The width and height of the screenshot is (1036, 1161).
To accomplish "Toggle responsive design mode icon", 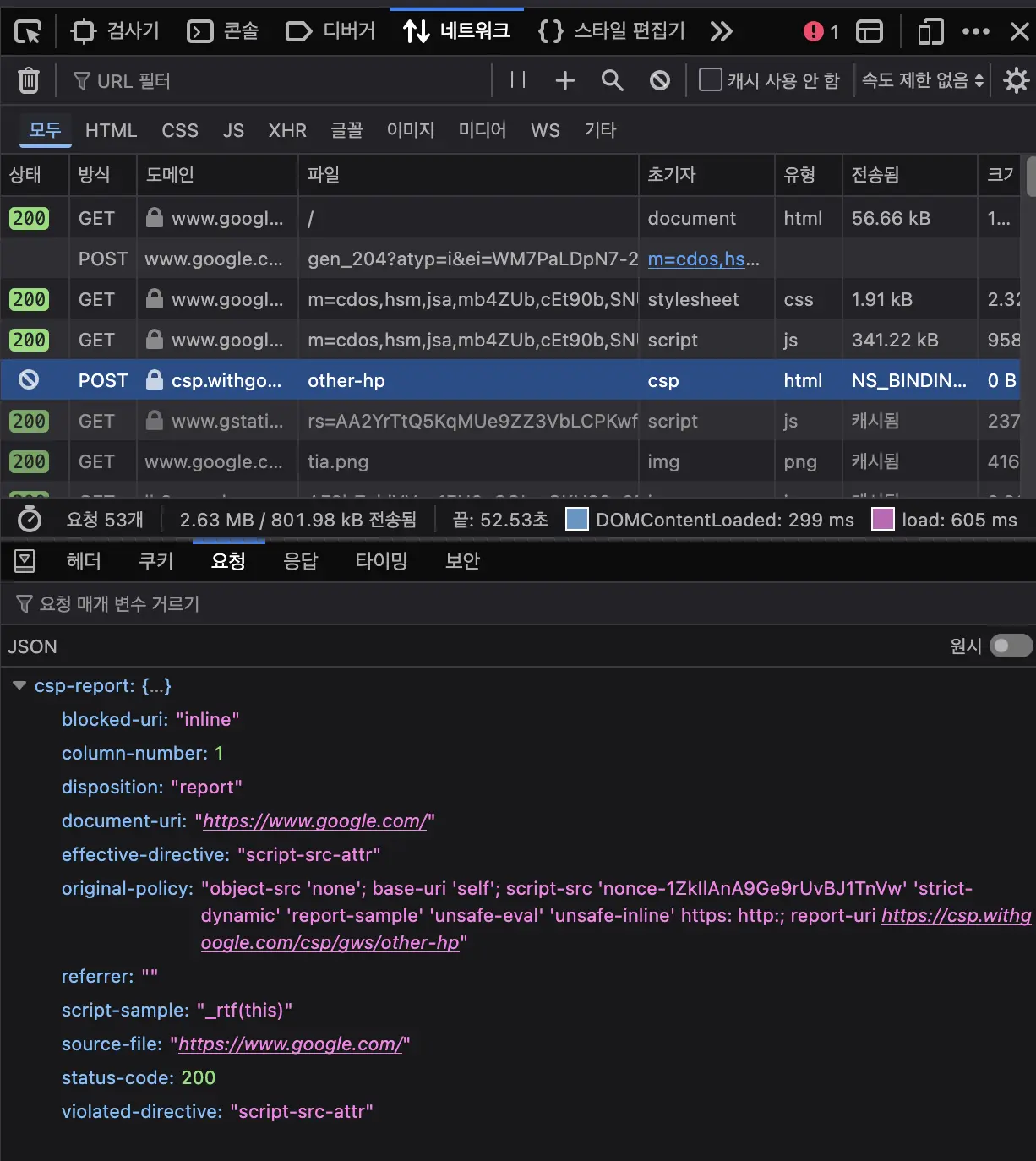I will tap(930, 32).
